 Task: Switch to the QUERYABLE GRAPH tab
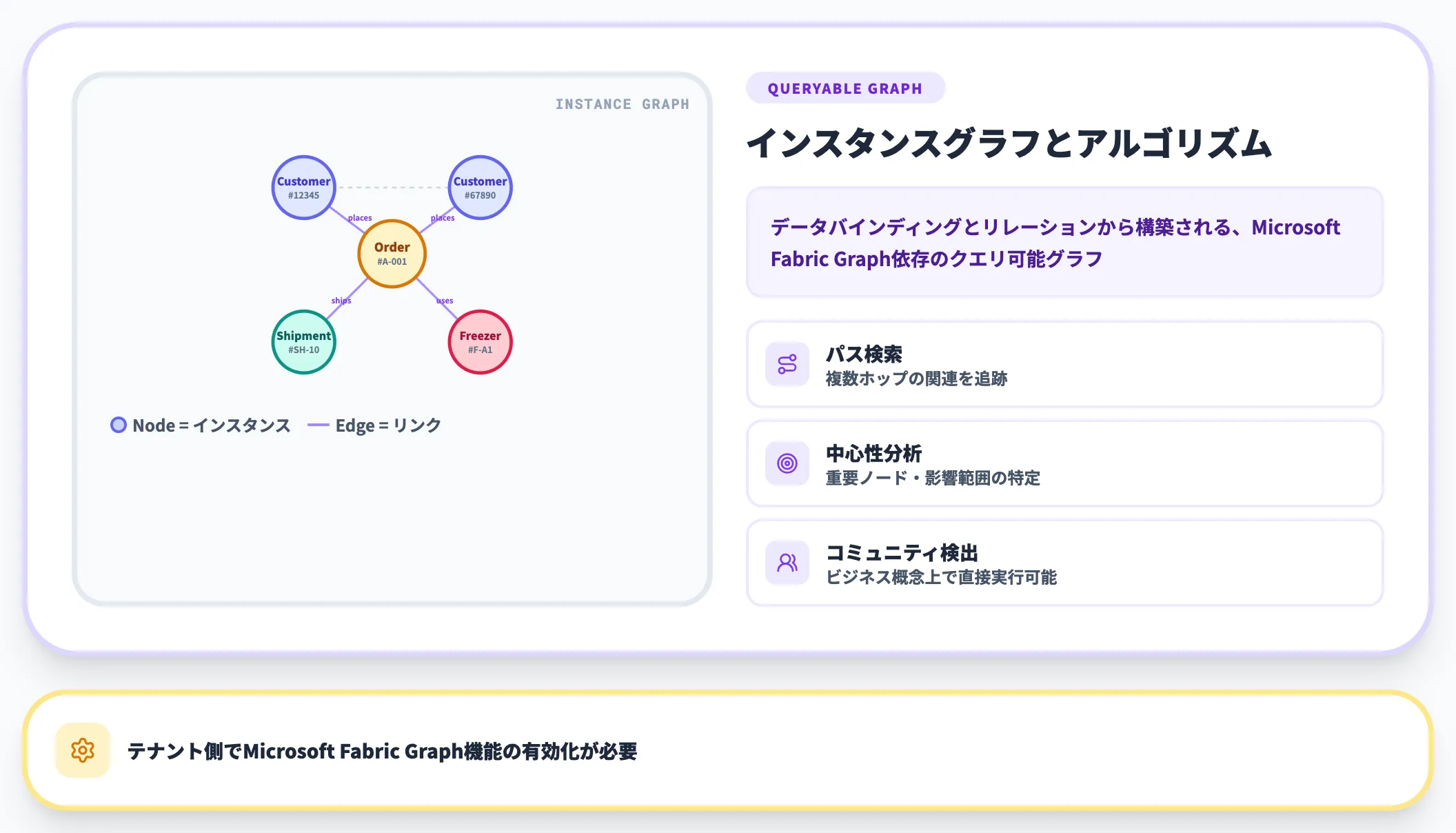[x=845, y=88]
